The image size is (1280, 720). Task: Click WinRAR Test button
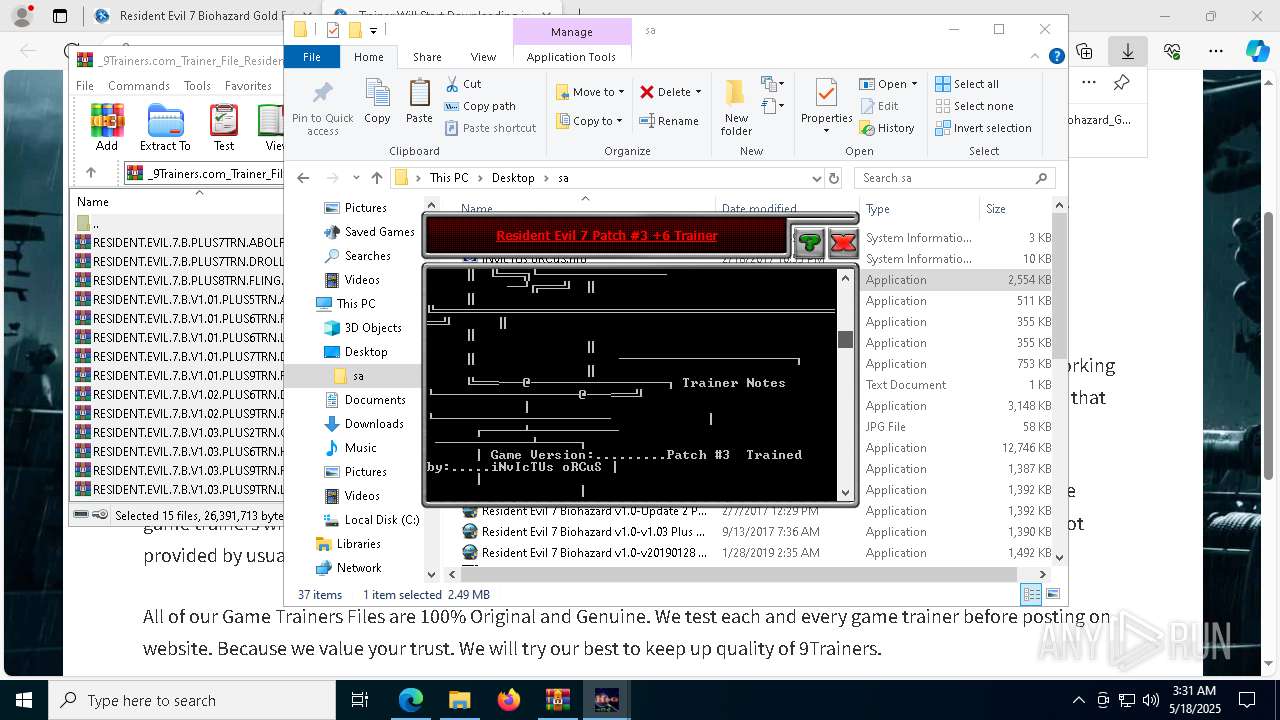tap(224, 127)
